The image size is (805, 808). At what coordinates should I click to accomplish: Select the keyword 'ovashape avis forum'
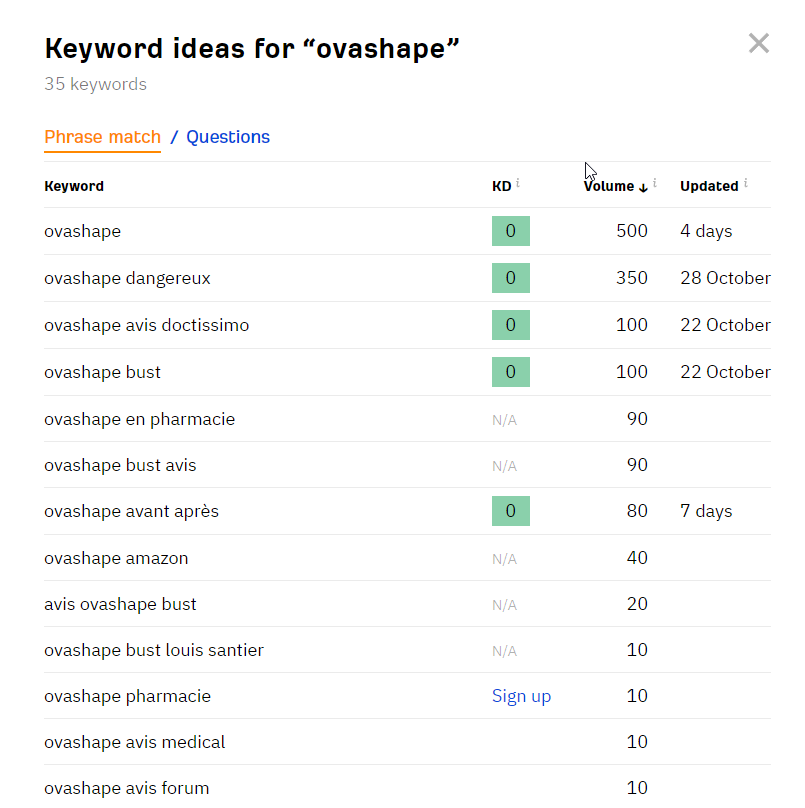127,788
